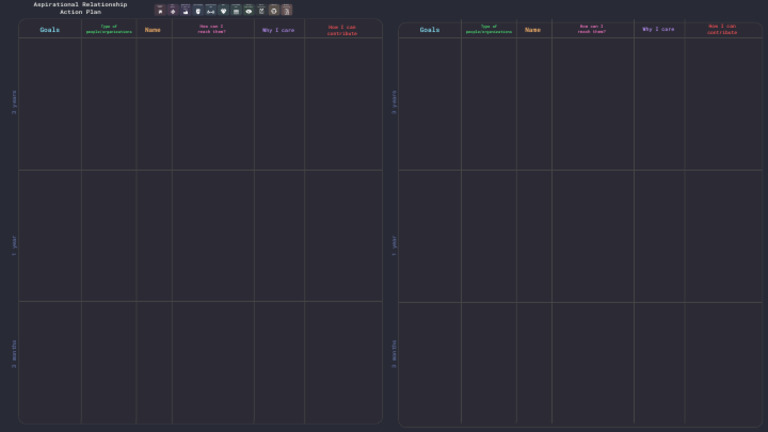The image size is (768, 432).
Task: Click the Aspirational Relationship Action Plan title
Action: 80,8
